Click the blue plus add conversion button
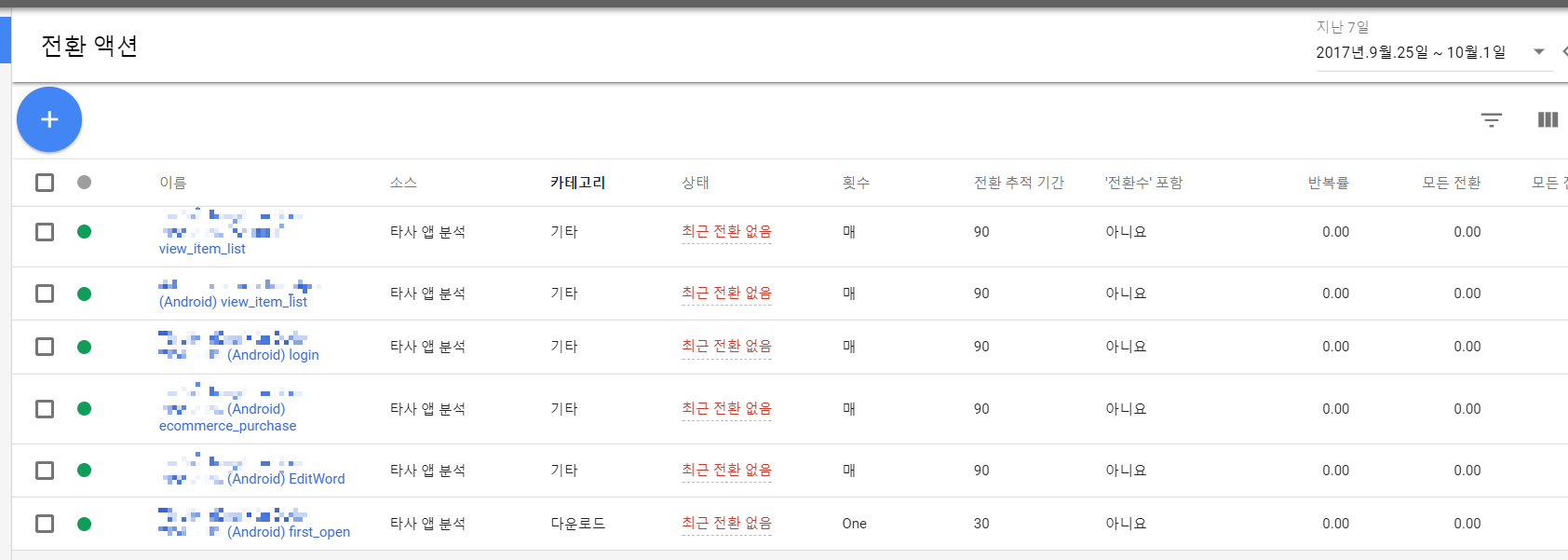The width and height of the screenshot is (1568, 560). (x=49, y=119)
